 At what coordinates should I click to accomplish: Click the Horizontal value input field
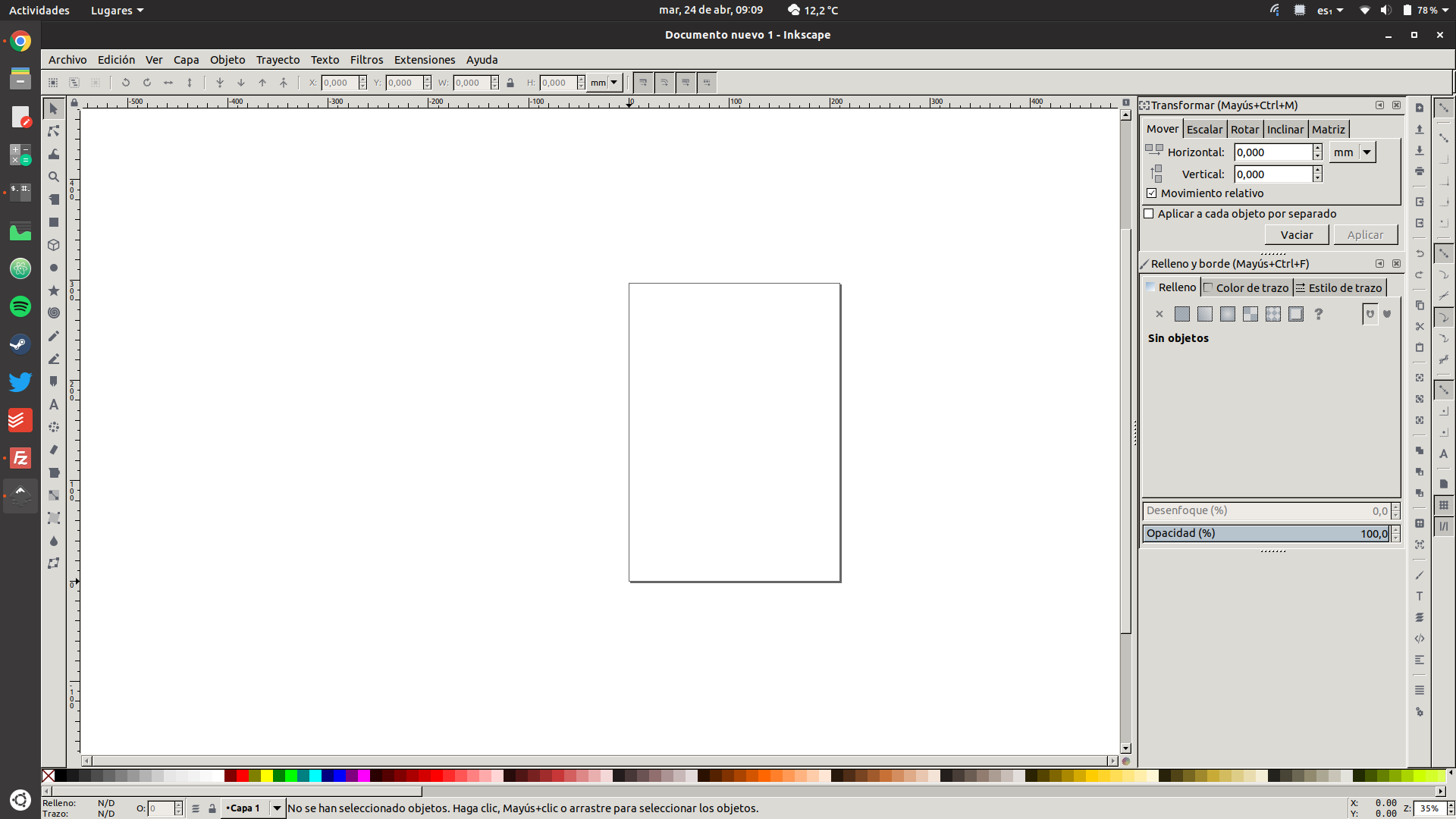pyautogui.click(x=1272, y=152)
